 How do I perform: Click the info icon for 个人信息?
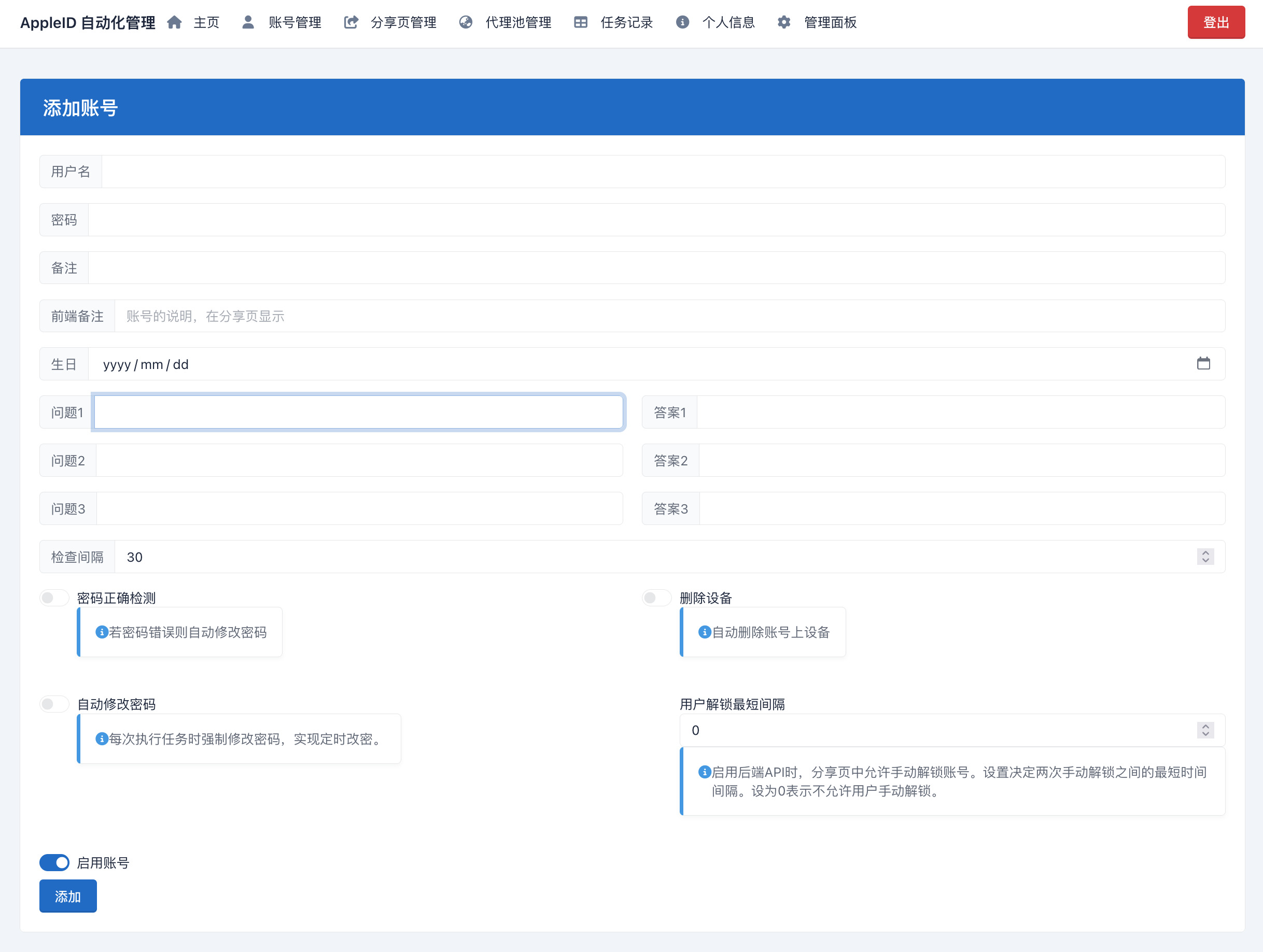pos(682,22)
